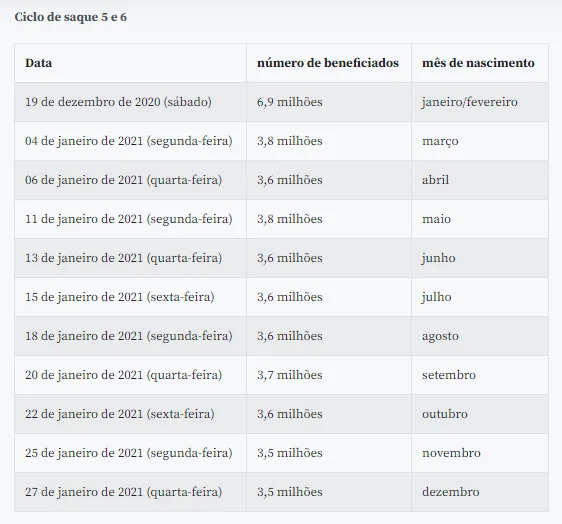This screenshot has height=524, width=562.
Task: Click the '06 de janeiro de 2021' date cell
Action: point(130,180)
